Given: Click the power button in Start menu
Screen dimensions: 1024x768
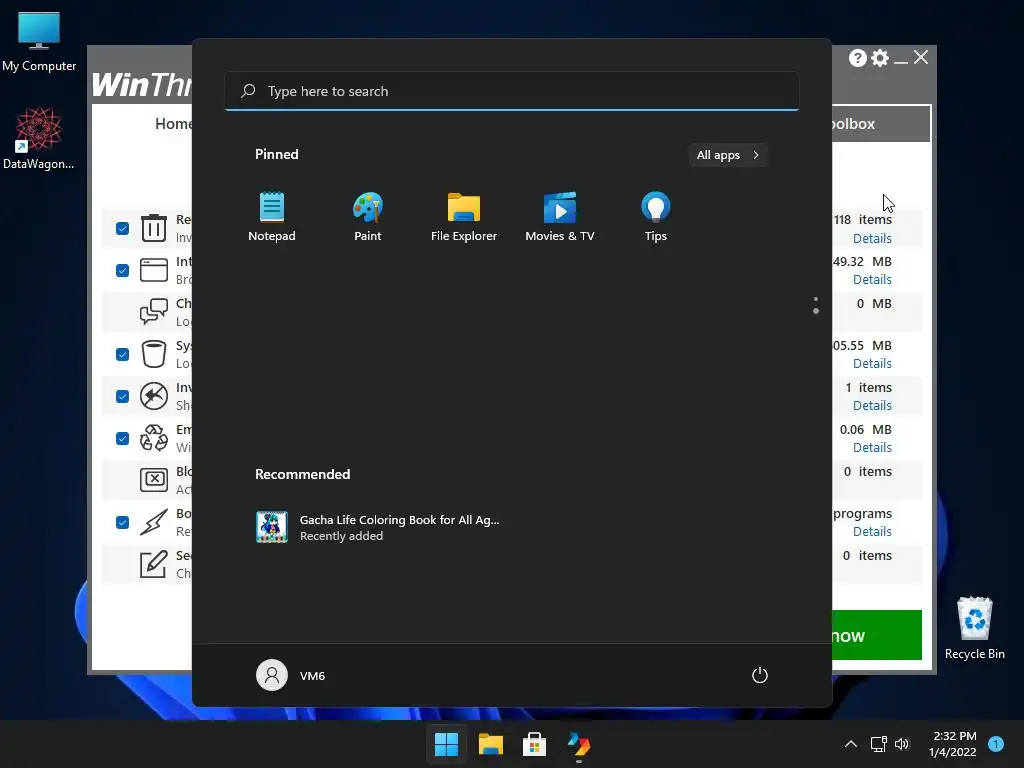Looking at the screenshot, I should 760,675.
